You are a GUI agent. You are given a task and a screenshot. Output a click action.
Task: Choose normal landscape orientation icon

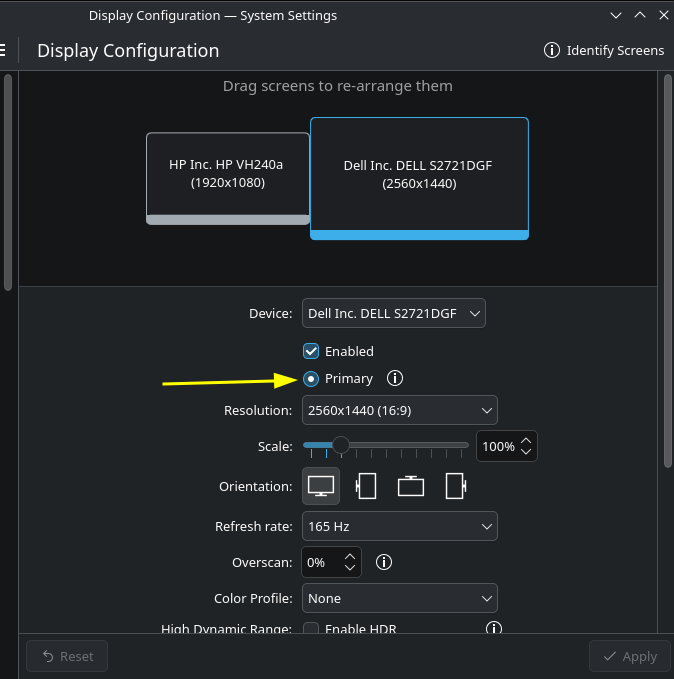[x=321, y=486]
